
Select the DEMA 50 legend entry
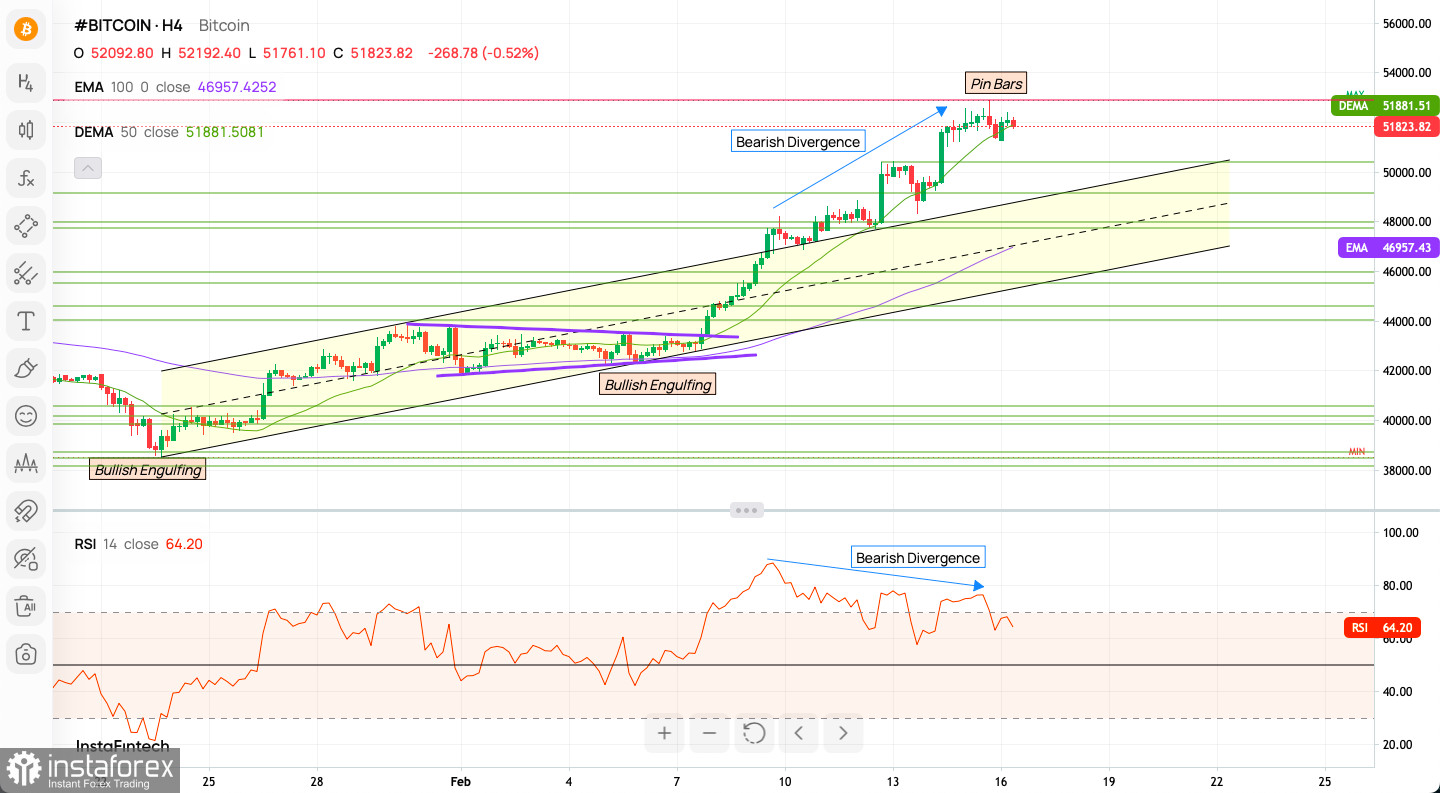pos(169,131)
